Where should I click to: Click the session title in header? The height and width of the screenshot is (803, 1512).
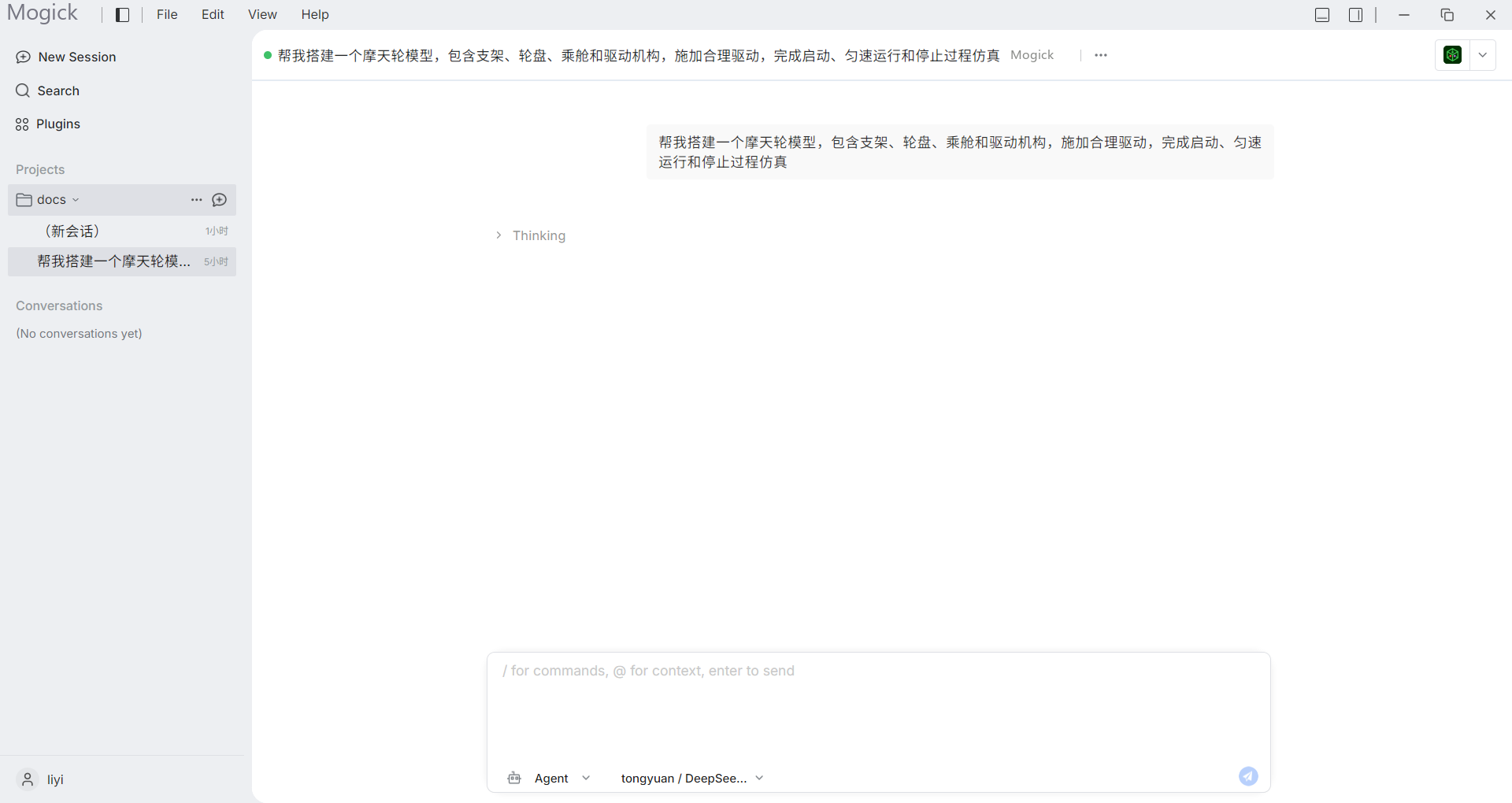[x=639, y=55]
